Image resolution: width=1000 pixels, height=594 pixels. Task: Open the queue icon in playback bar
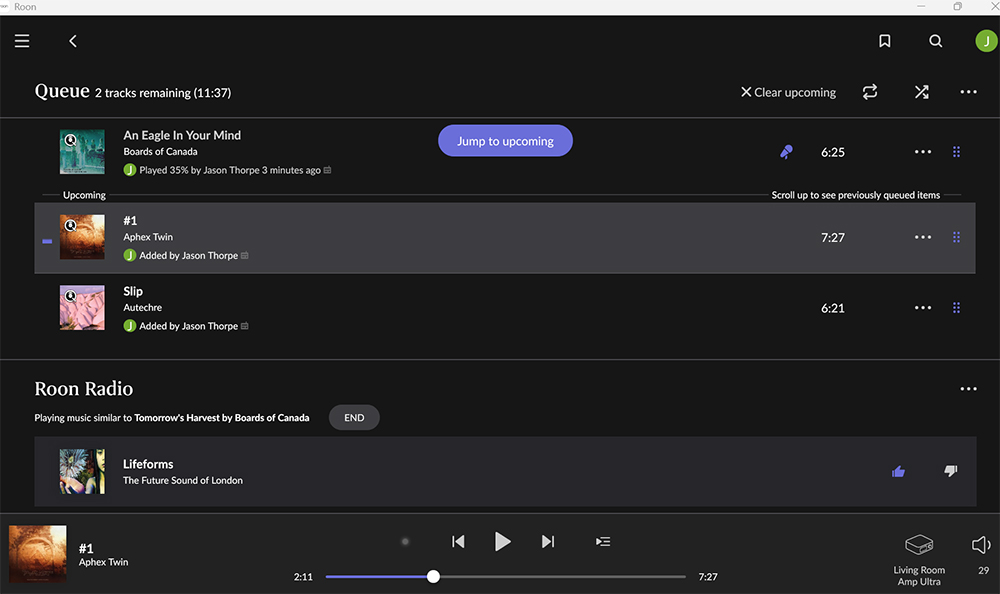(x=603, y=542)
